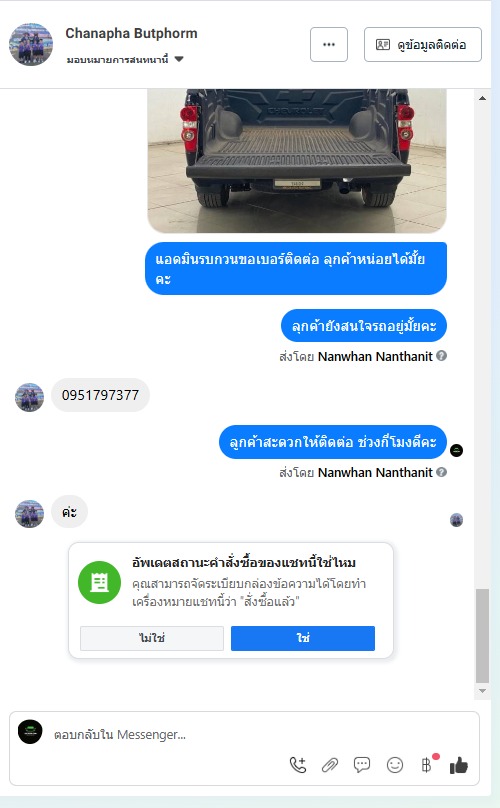Click help icon beside second Nanwhan Nanthanit

(x=442, y=472)
